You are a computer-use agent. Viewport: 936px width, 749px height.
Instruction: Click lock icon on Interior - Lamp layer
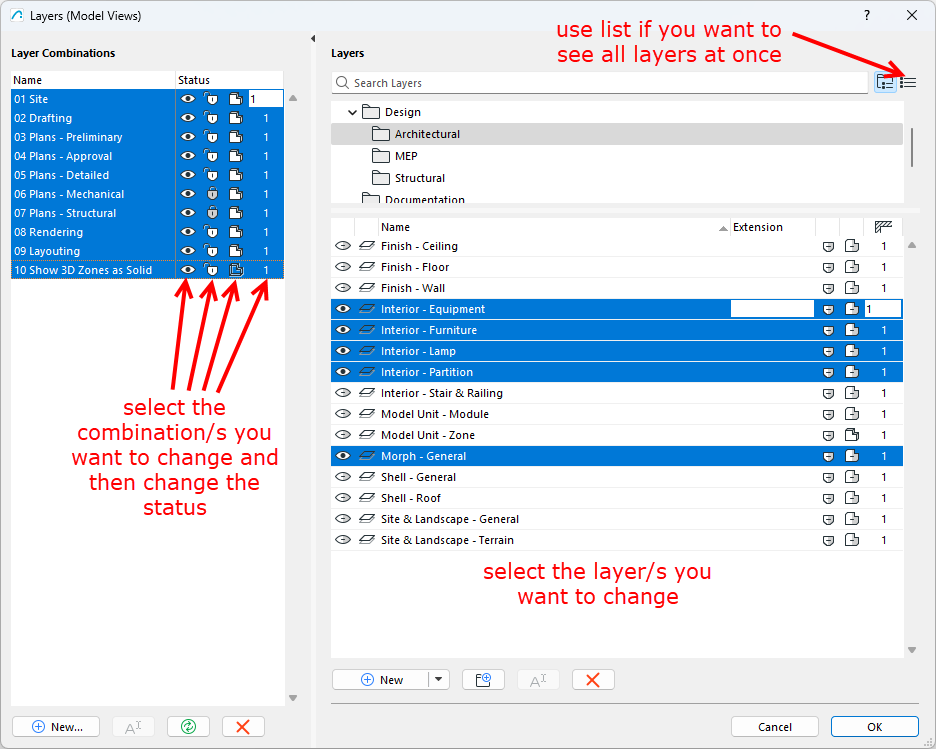point(828,352)
